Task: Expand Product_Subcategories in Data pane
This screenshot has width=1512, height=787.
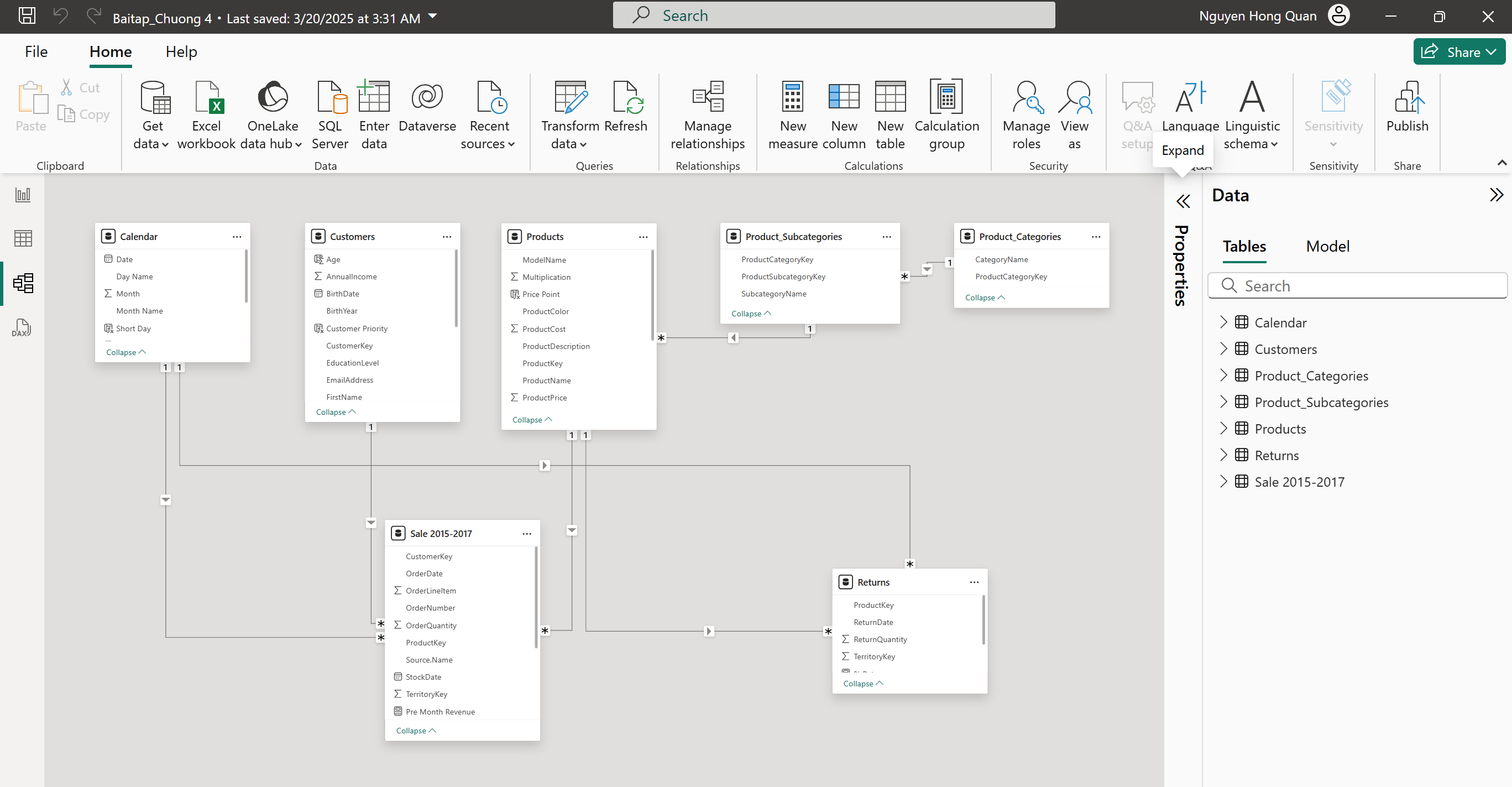Action: tap(1223, 402)
